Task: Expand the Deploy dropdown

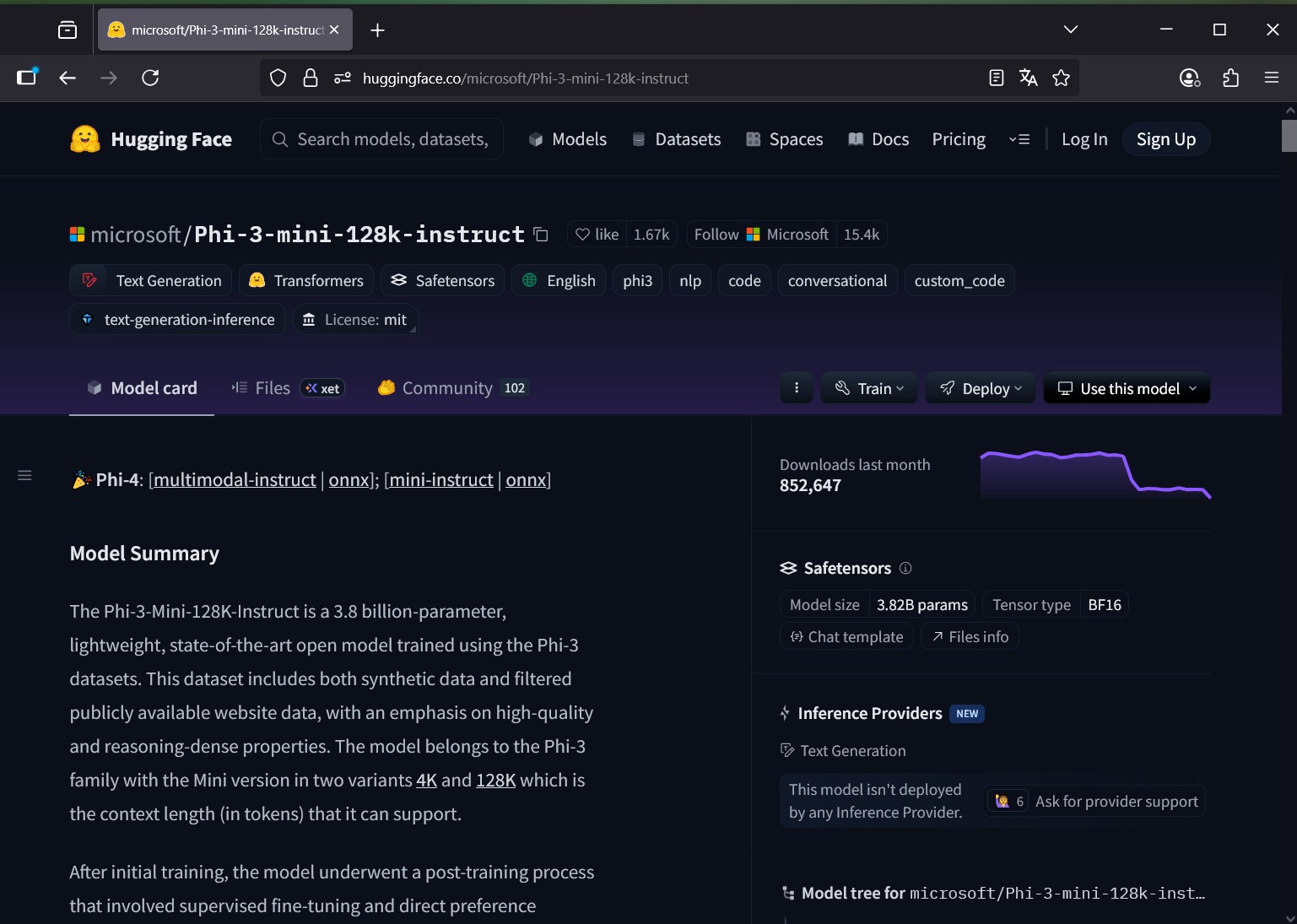Action: [981, 388]
